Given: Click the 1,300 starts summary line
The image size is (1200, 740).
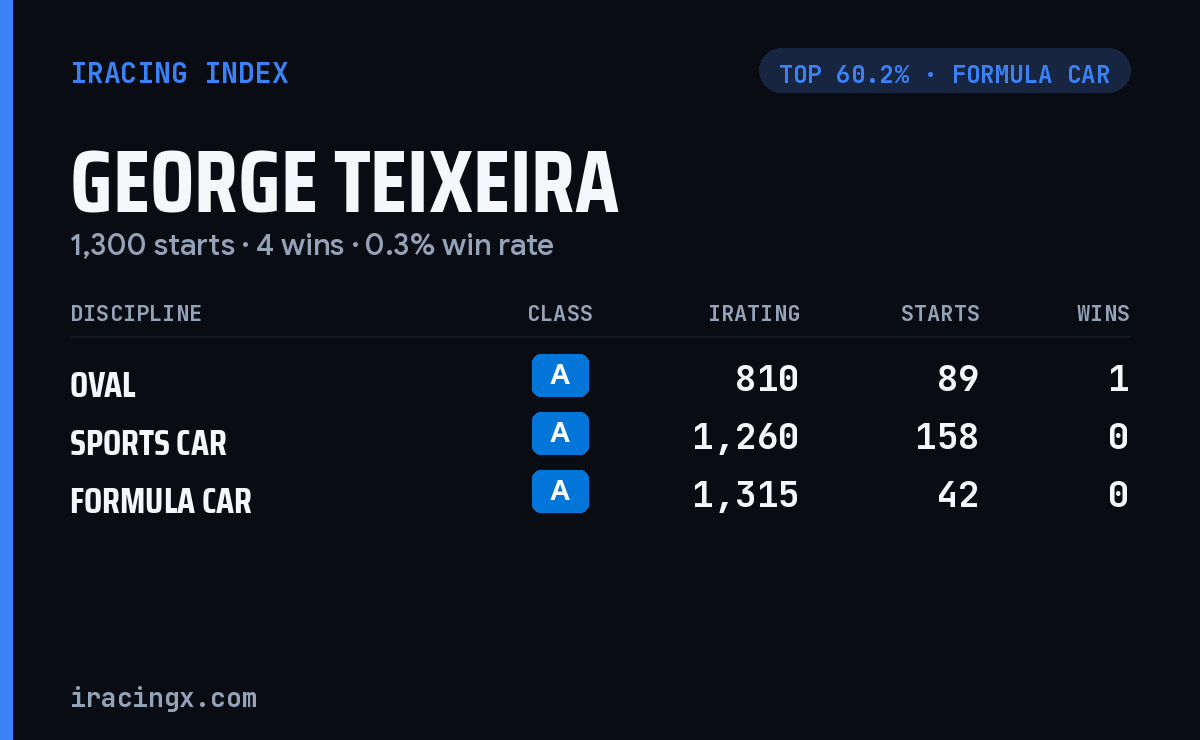Looking at the screenshot, I should [x=312, y=245].
